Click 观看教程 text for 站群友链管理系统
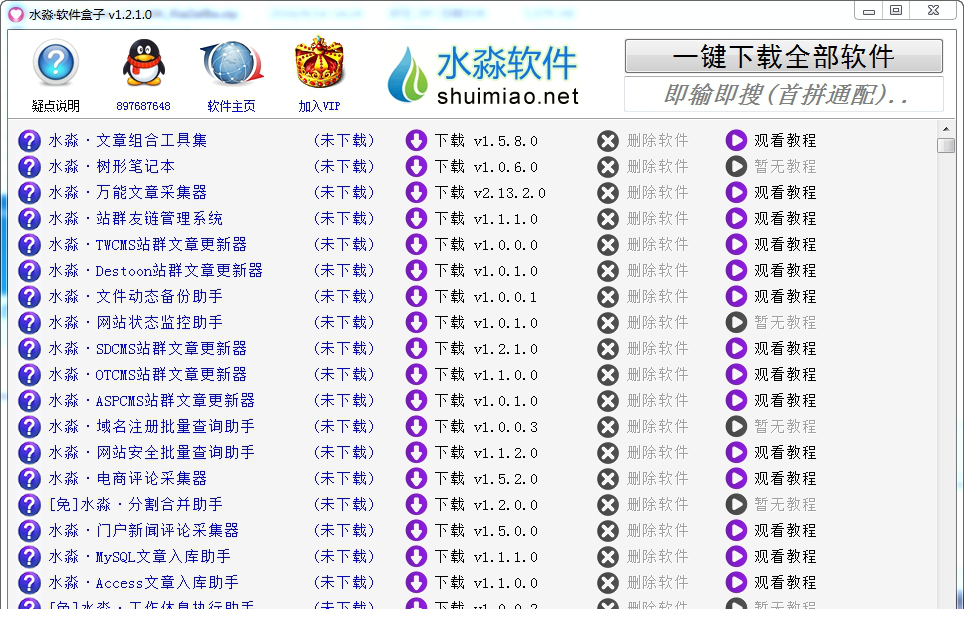 coord(785,219)
